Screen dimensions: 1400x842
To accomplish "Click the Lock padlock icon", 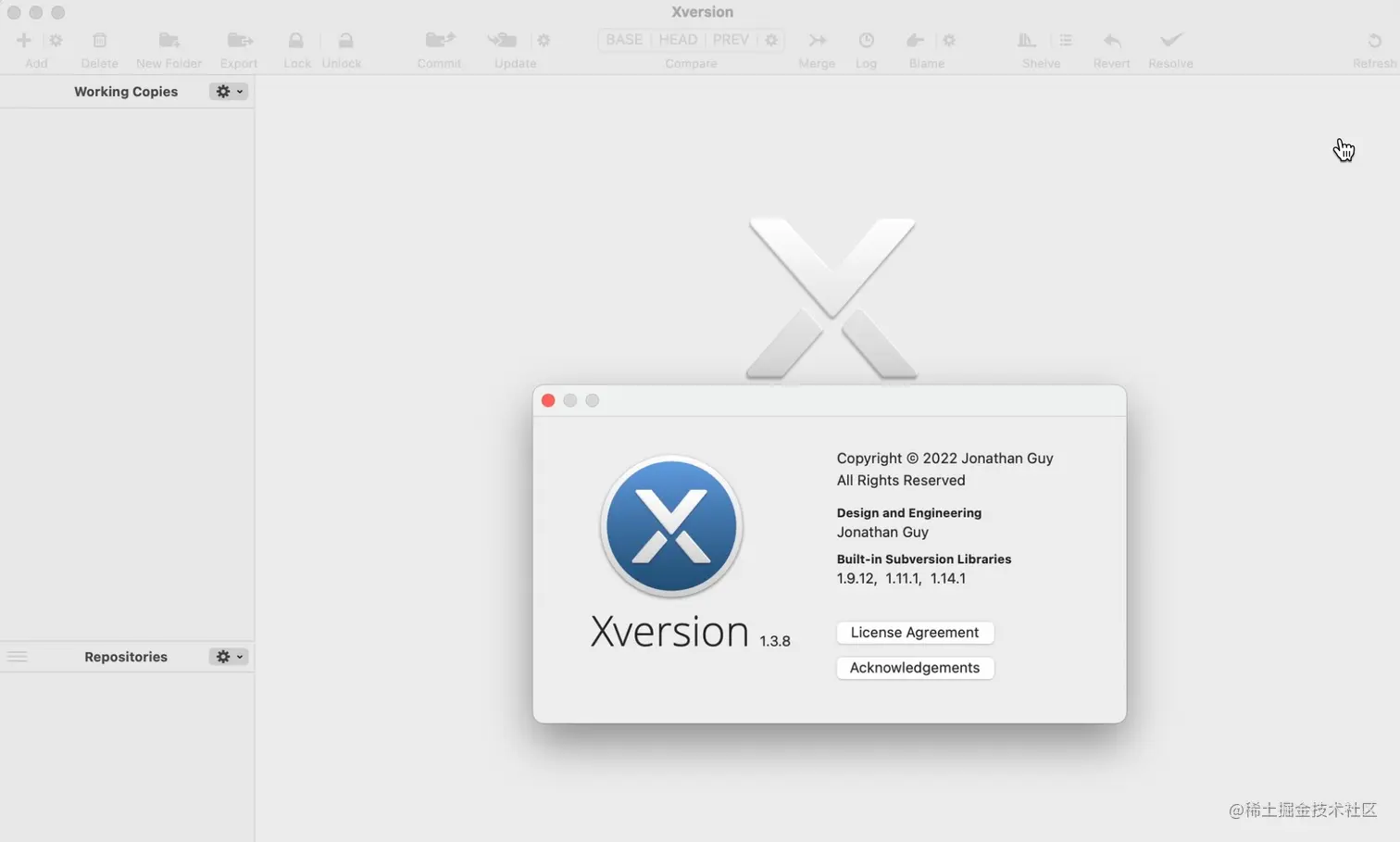I will 296,40.
